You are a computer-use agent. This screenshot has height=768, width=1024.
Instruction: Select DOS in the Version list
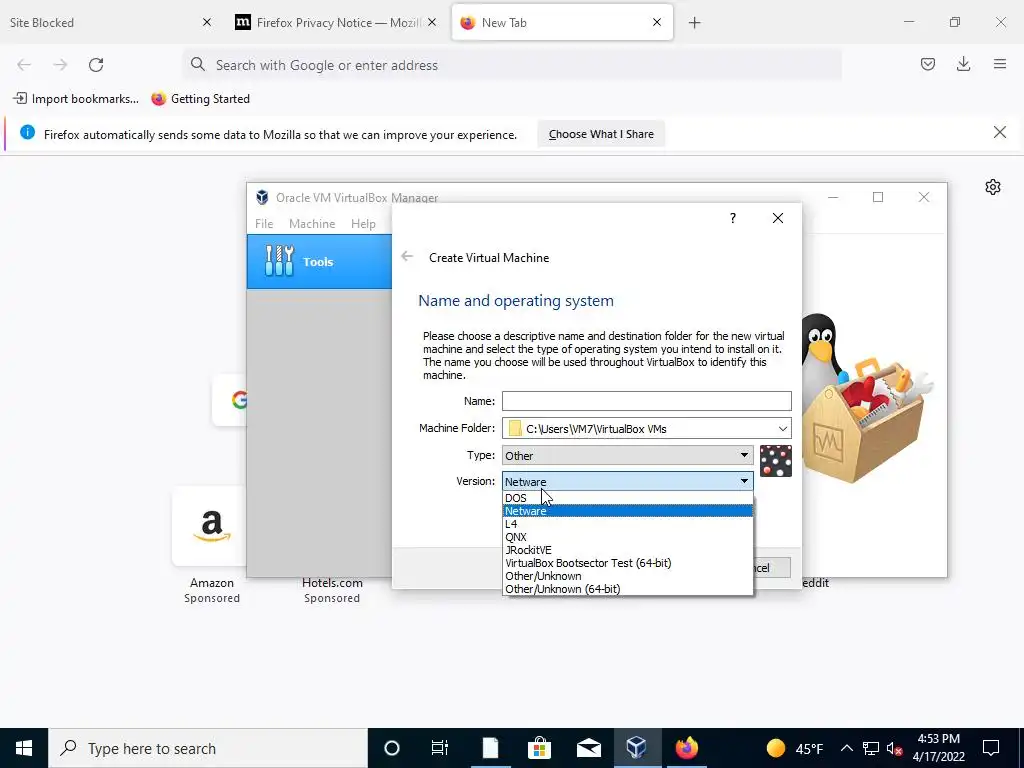click(x=627, y=498)
